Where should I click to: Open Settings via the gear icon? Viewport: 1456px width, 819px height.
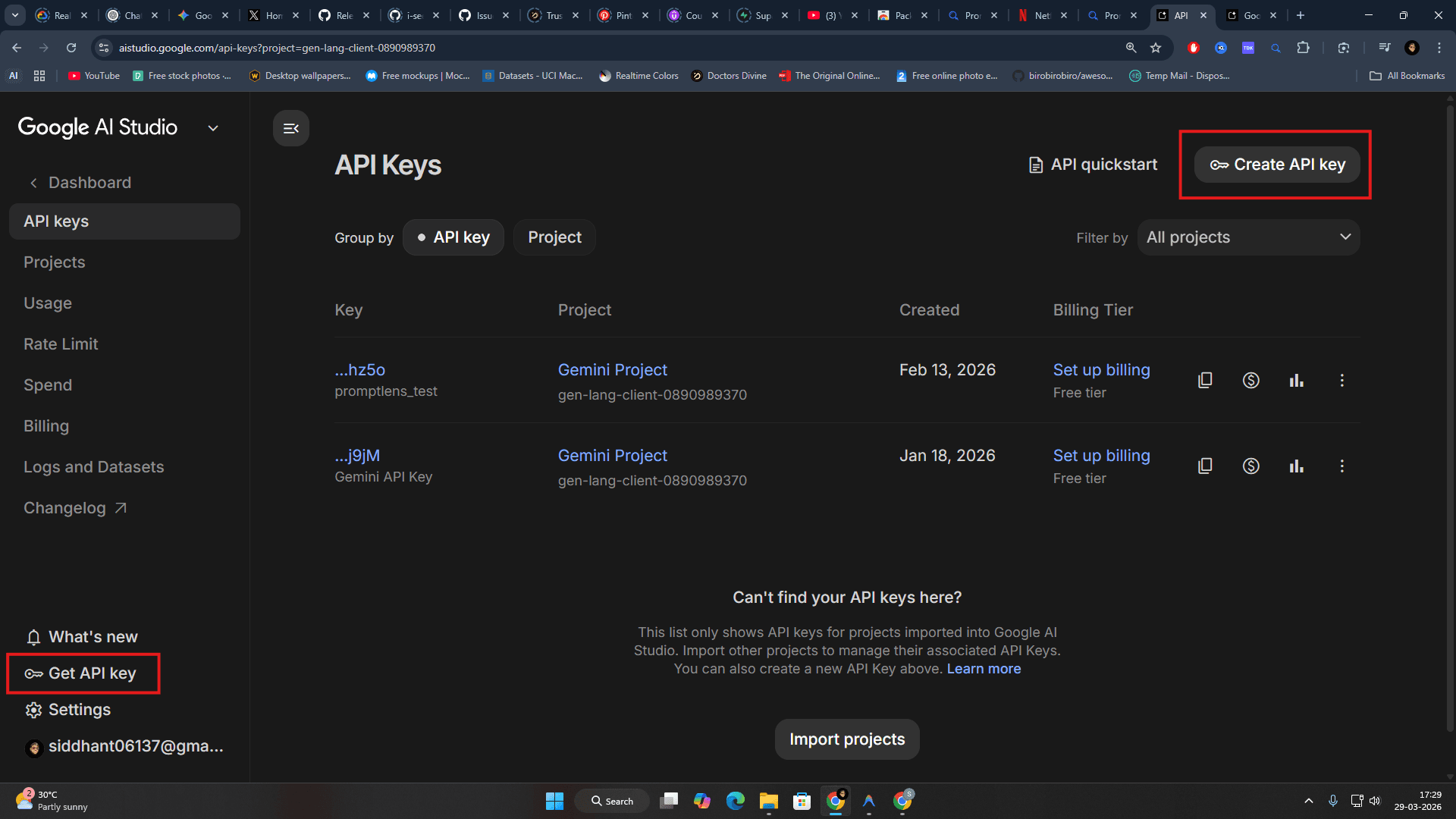click(x=33, y=709)
